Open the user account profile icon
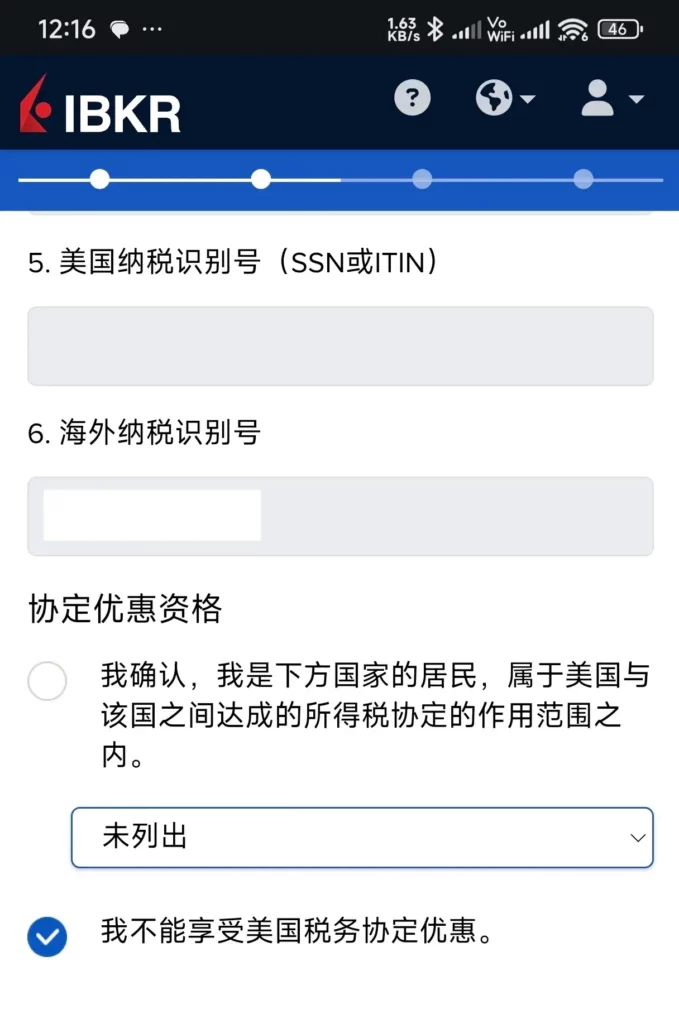The image size is (679, 1024). [597, 99]
